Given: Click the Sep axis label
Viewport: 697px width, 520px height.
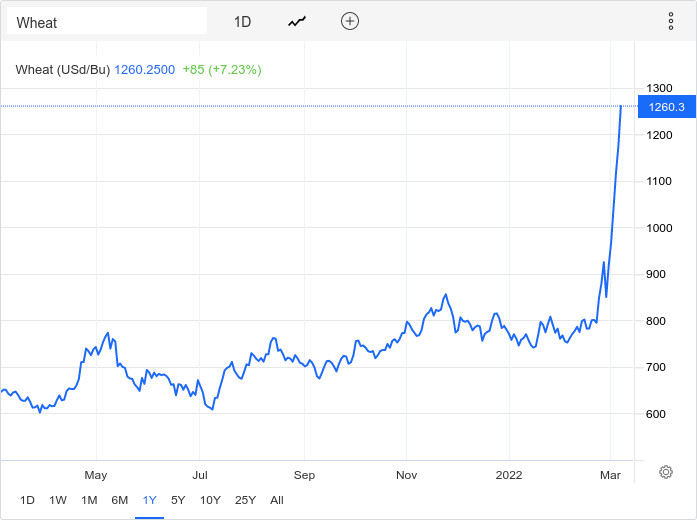Looking at the screenshot, I should point(304,475).
